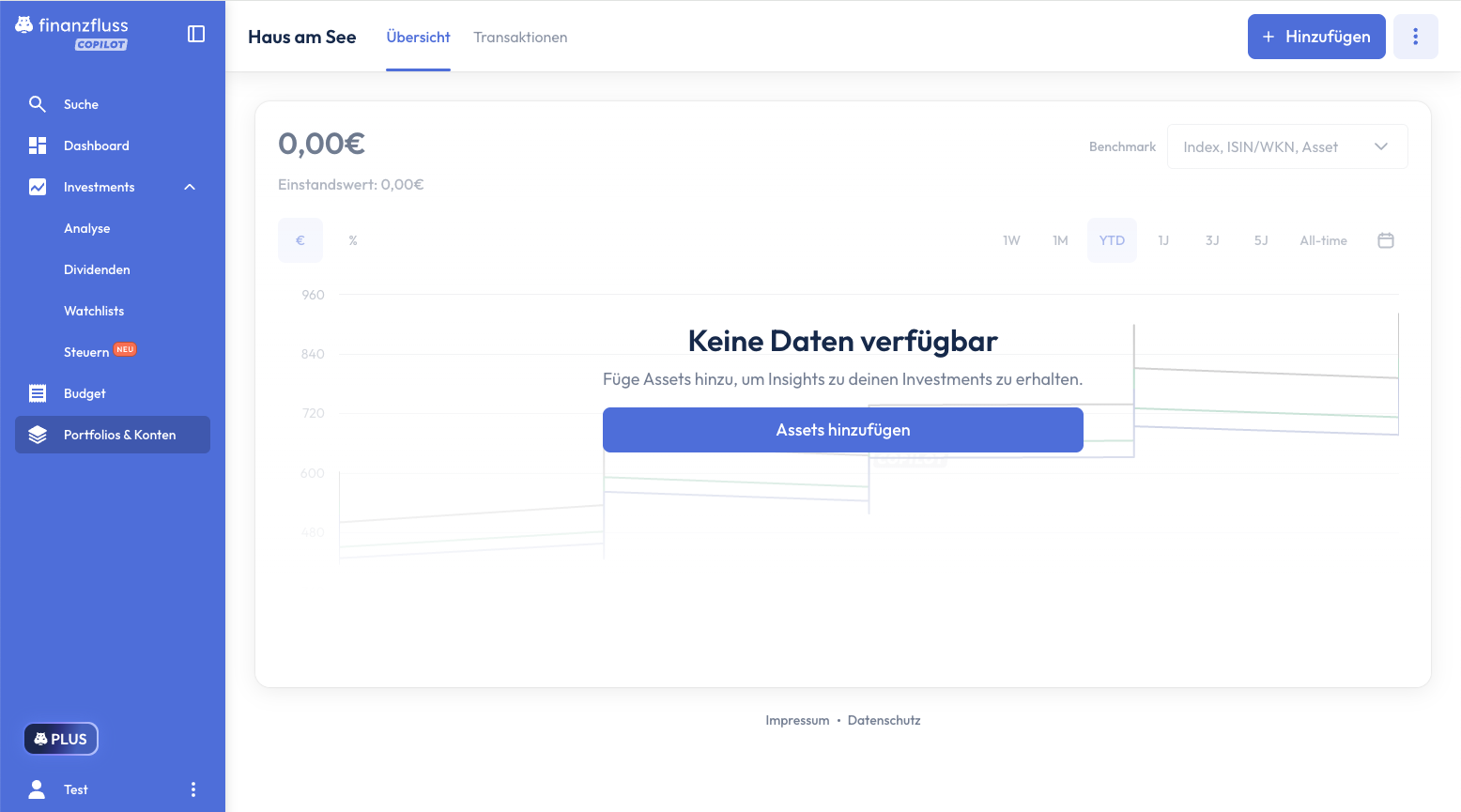Open the user options dots beside Test
1461x812 pixels.
tap(193, 789)
